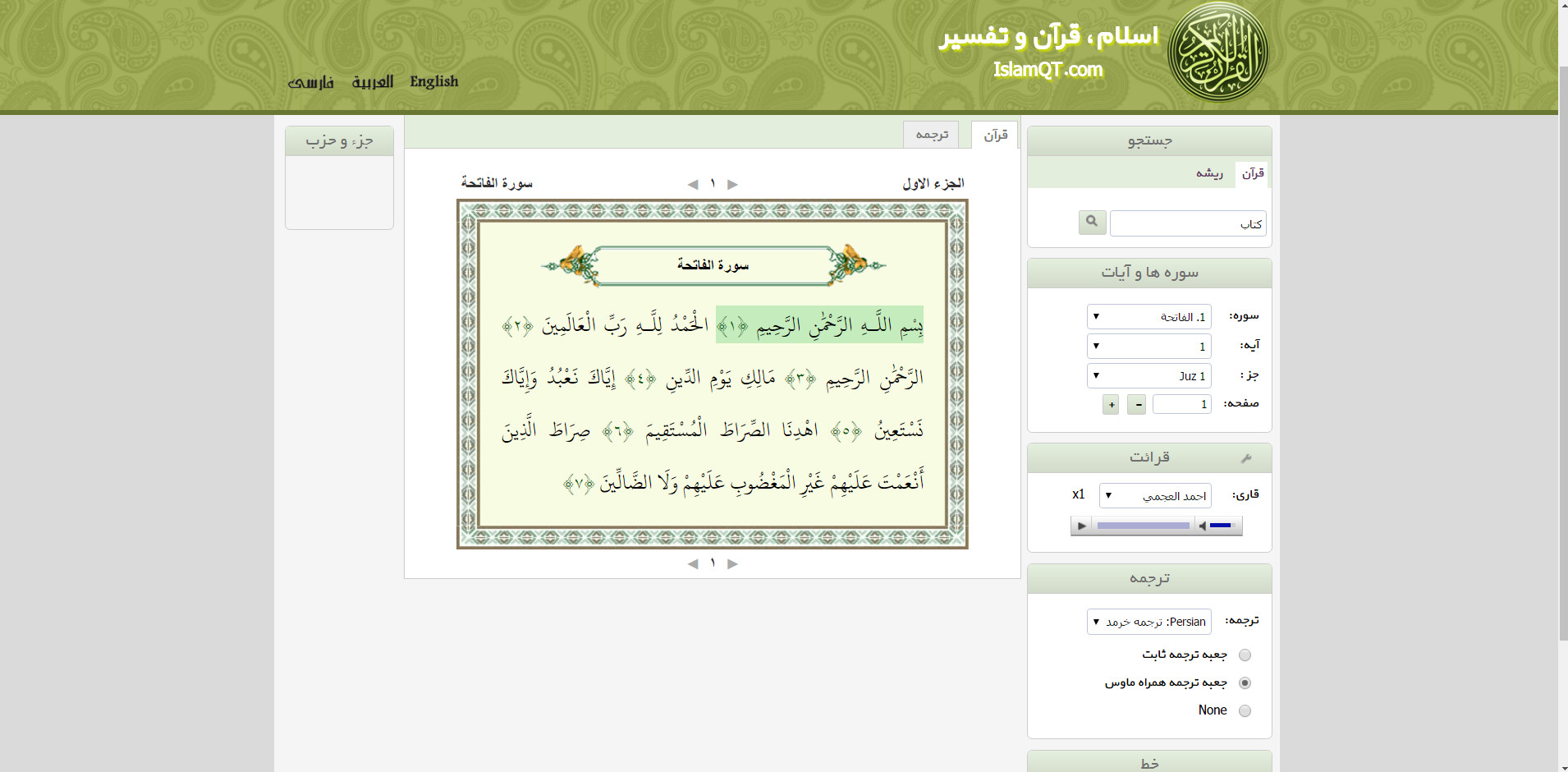Select the None translation radio
This screenshot has width=1568, height=772.
point(1245,711)
